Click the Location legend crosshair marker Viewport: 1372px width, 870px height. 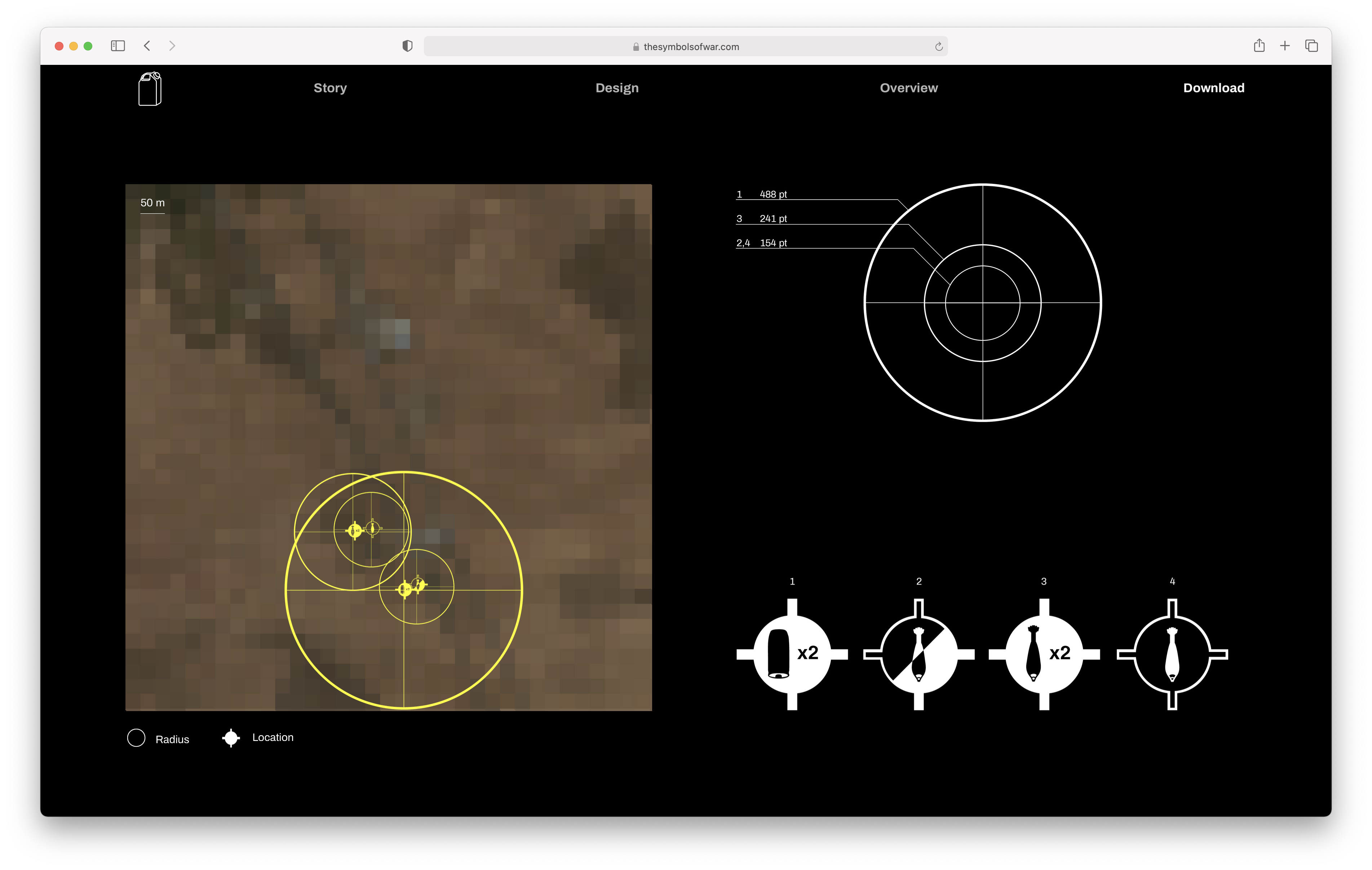click(x=231, y=738)
